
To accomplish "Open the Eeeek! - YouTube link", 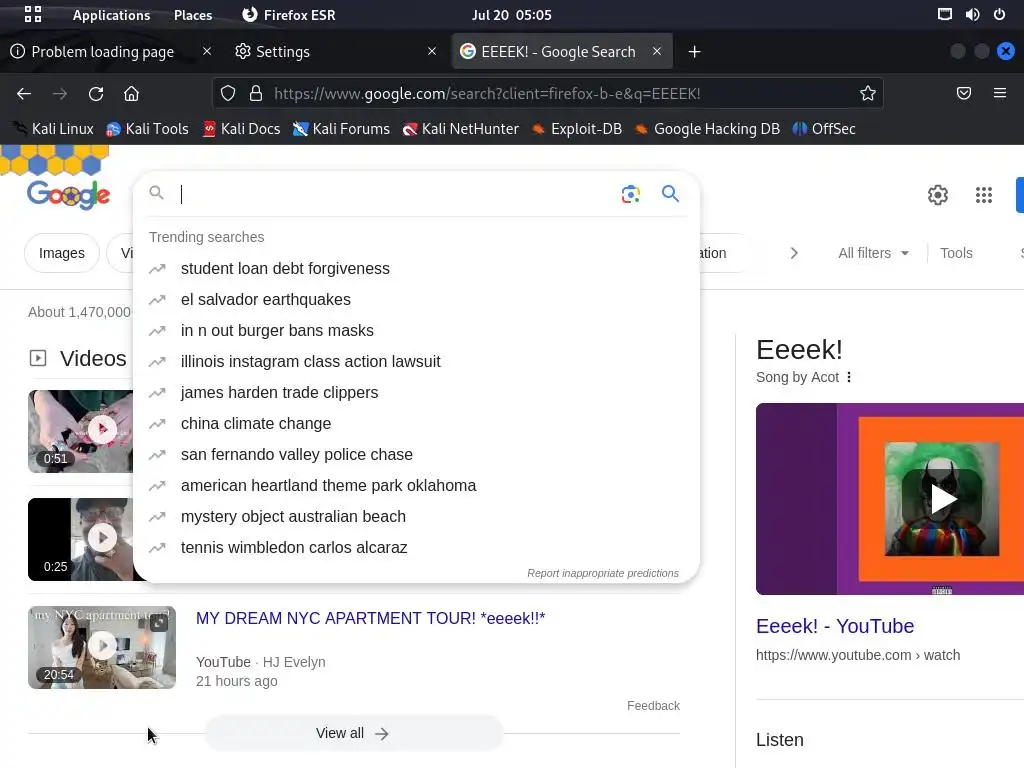I will tap(835, 626).
